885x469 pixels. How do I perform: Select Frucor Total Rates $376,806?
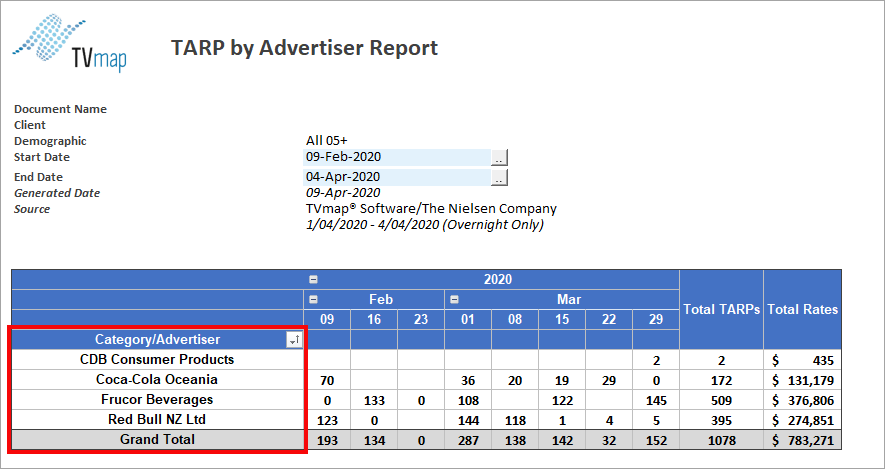coord(802,401)
